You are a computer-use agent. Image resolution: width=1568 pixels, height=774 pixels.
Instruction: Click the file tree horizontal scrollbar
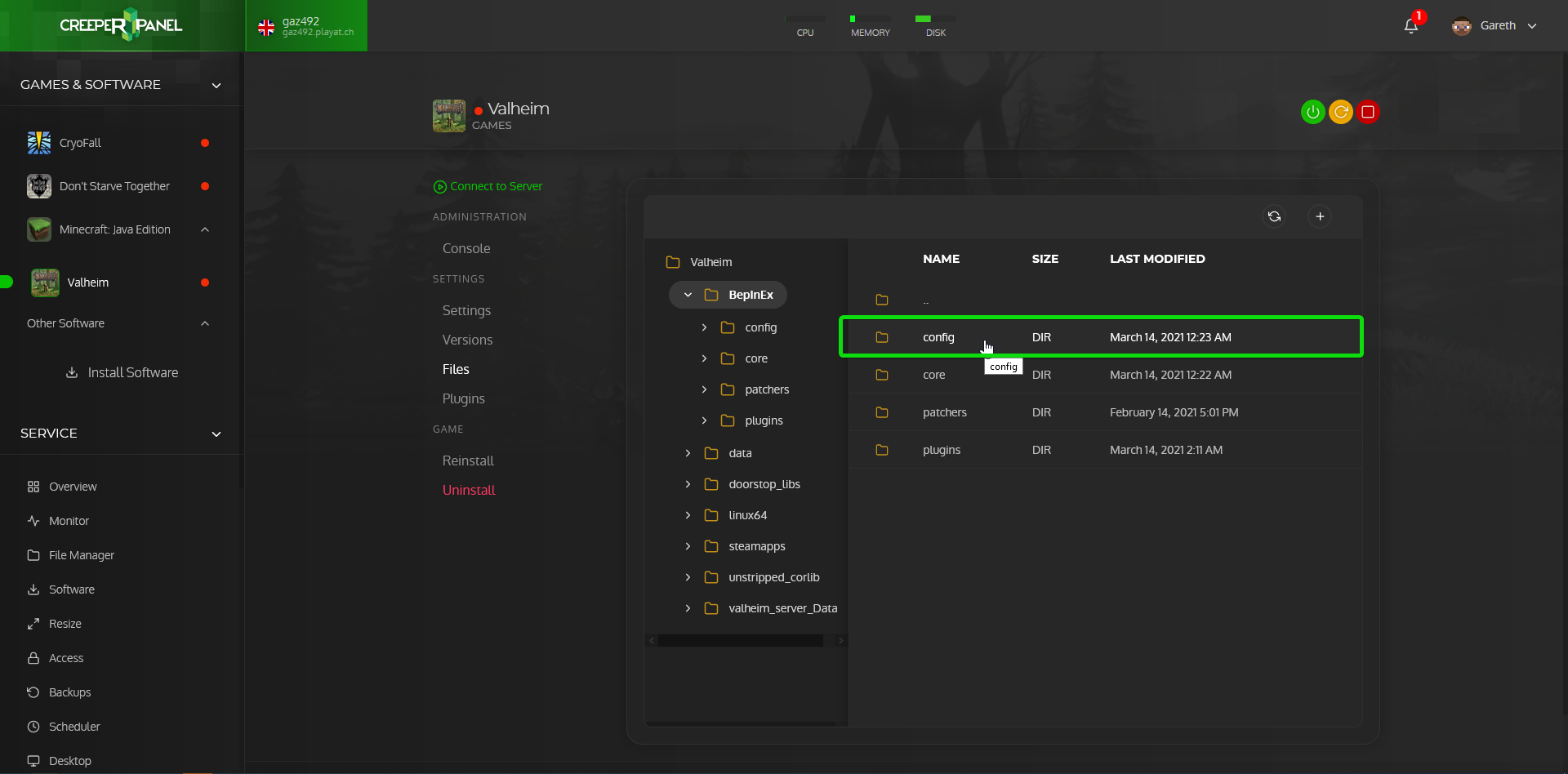point(741,641)
